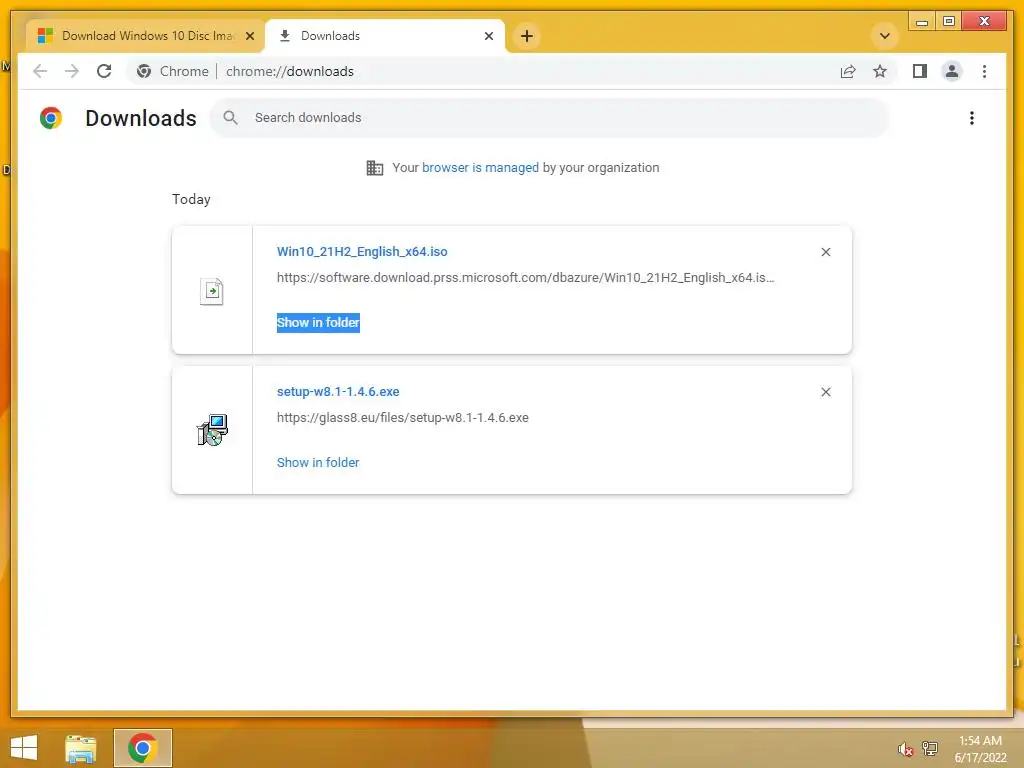Screen dimensions: 1024x768
Task: Open the tab search dropdown chevron
Action: pos(885,36)
